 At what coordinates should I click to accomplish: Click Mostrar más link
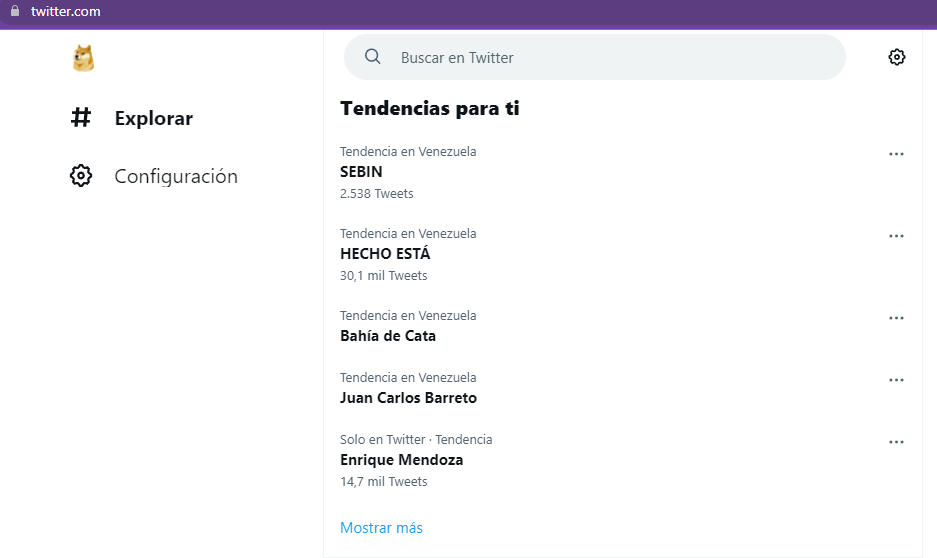[381, 528]
